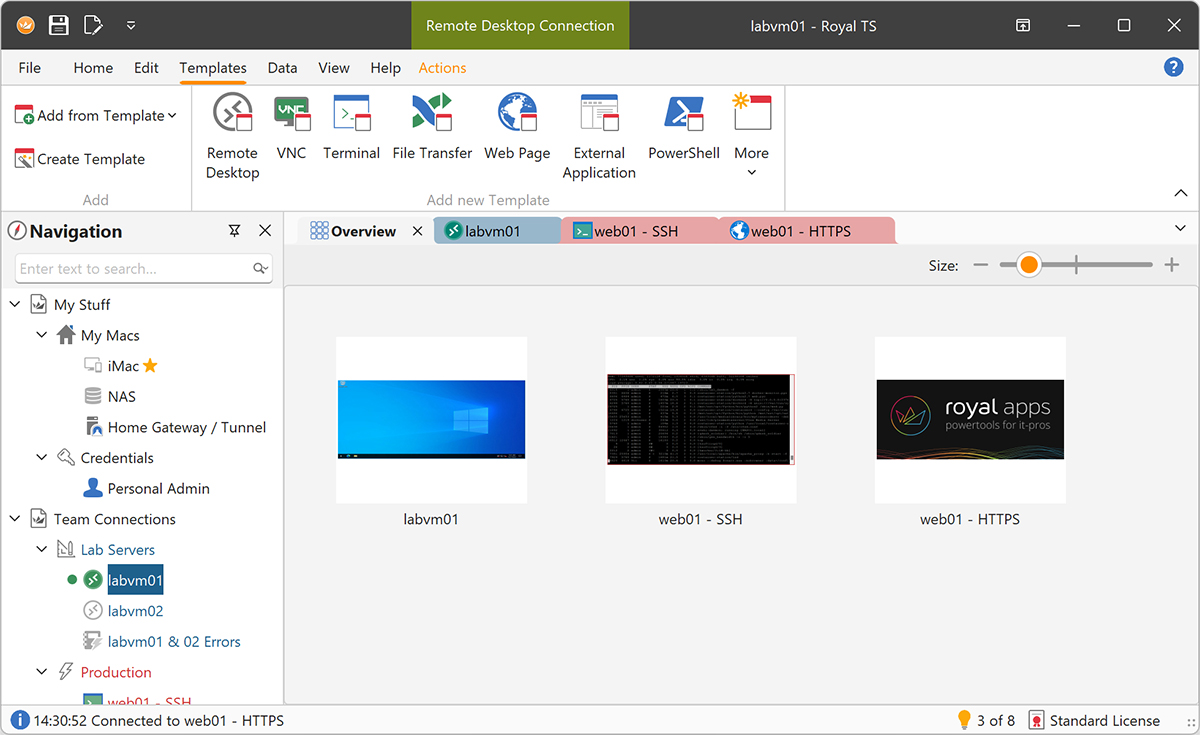Screen dimensions: 1200x735
Task: Open the blue help icon in the menu bar
Action: tap(1173, 67)
